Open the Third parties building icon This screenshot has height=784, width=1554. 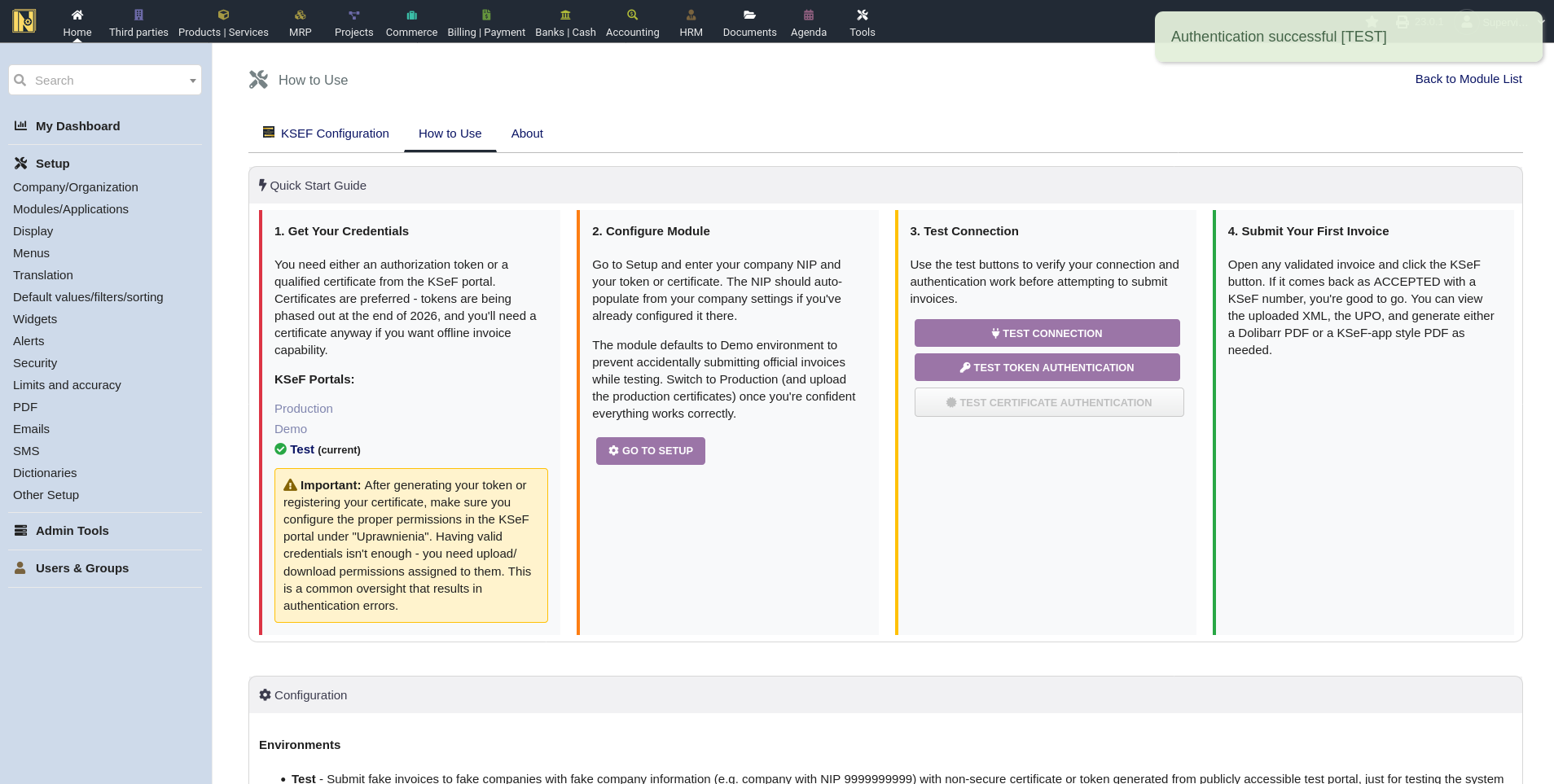pyautogui.click(x=138, y=15)
